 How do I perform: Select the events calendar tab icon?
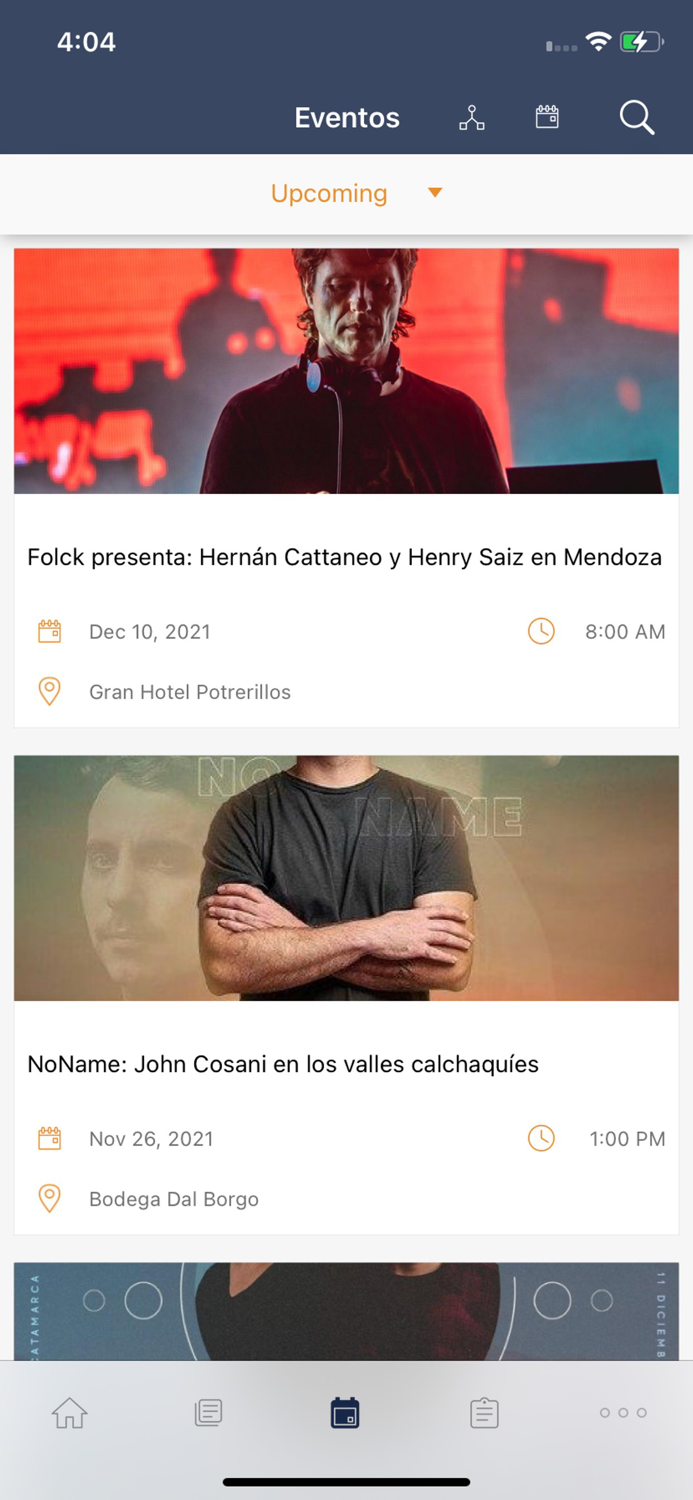pyautogui.click(x=345, y=1413)
